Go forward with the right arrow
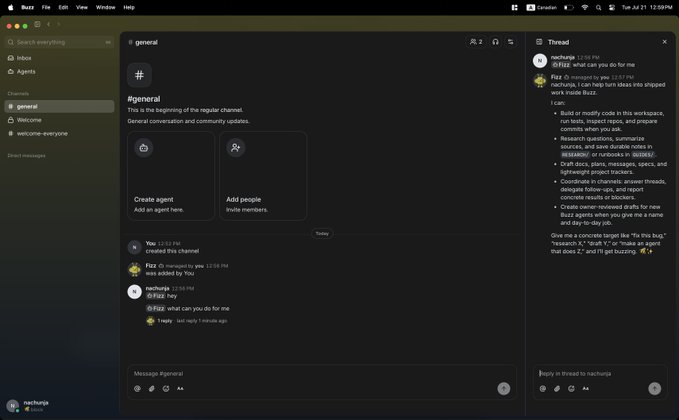The image size is (679, 420). click(x=58, y=24)
